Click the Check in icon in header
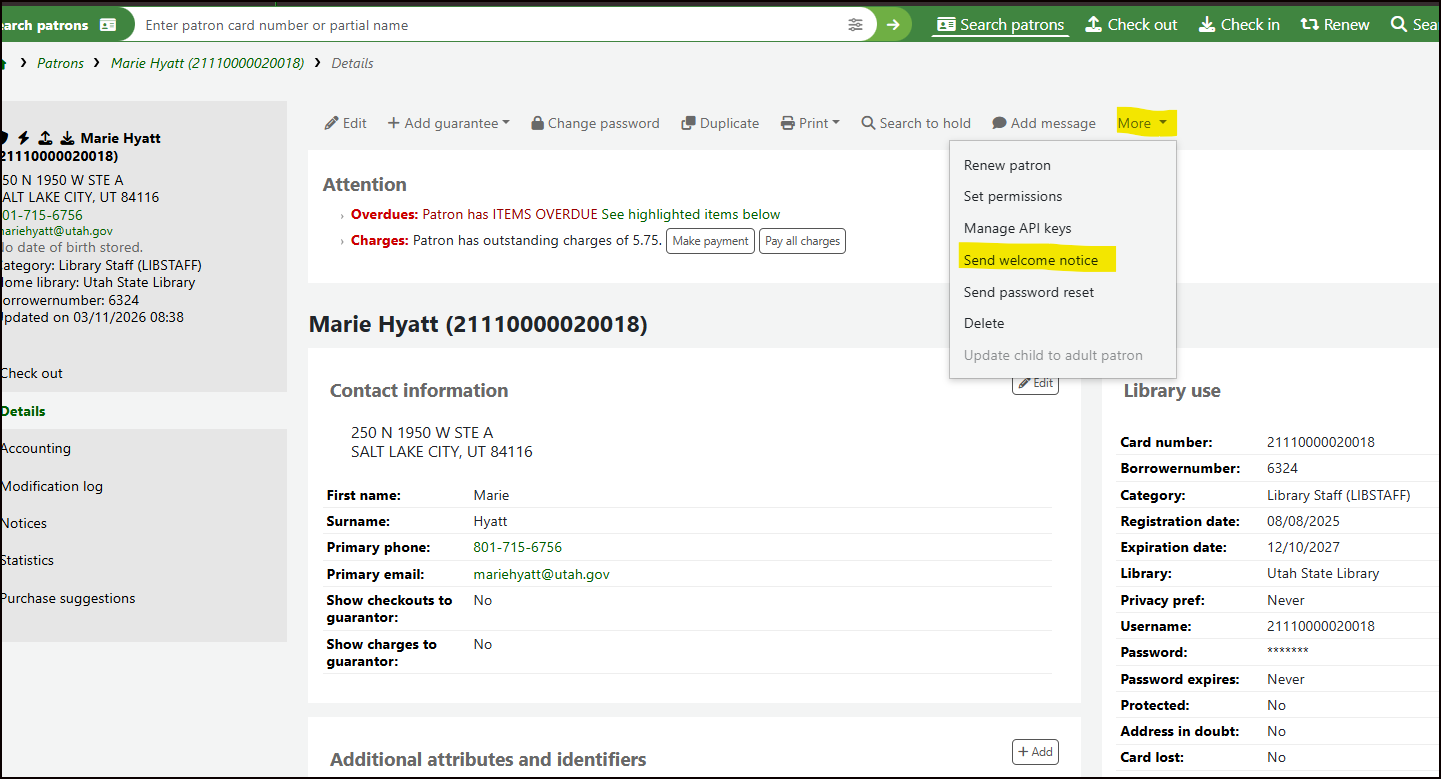Screen dimensions: 1441x779 [x=1207, y=24]
